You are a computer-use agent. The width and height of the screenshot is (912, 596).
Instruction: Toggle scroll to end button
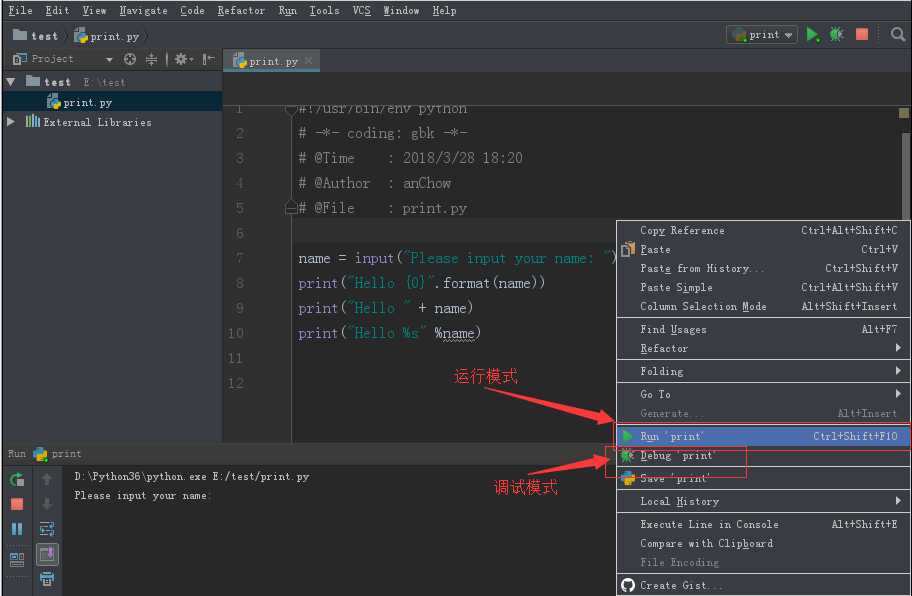(x=47, y=554)
